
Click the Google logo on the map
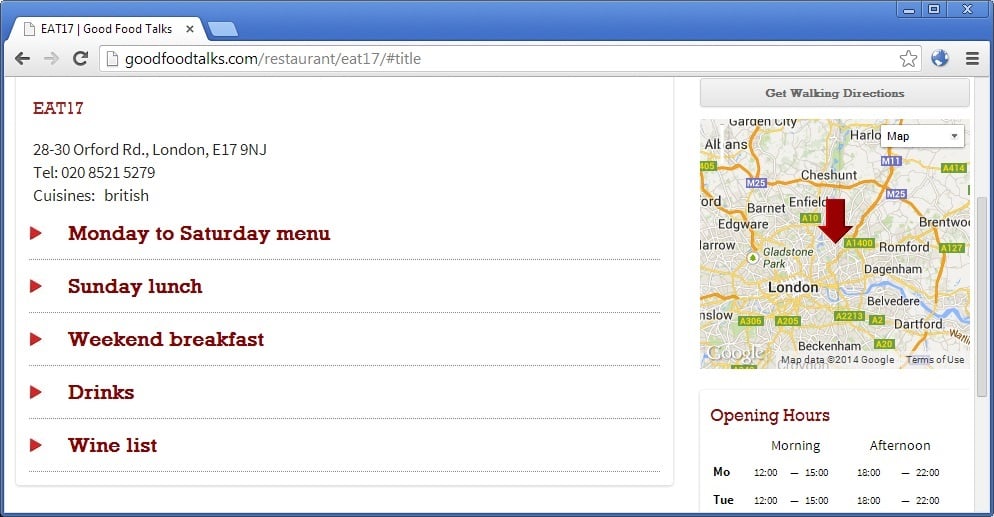coord(735,353)
